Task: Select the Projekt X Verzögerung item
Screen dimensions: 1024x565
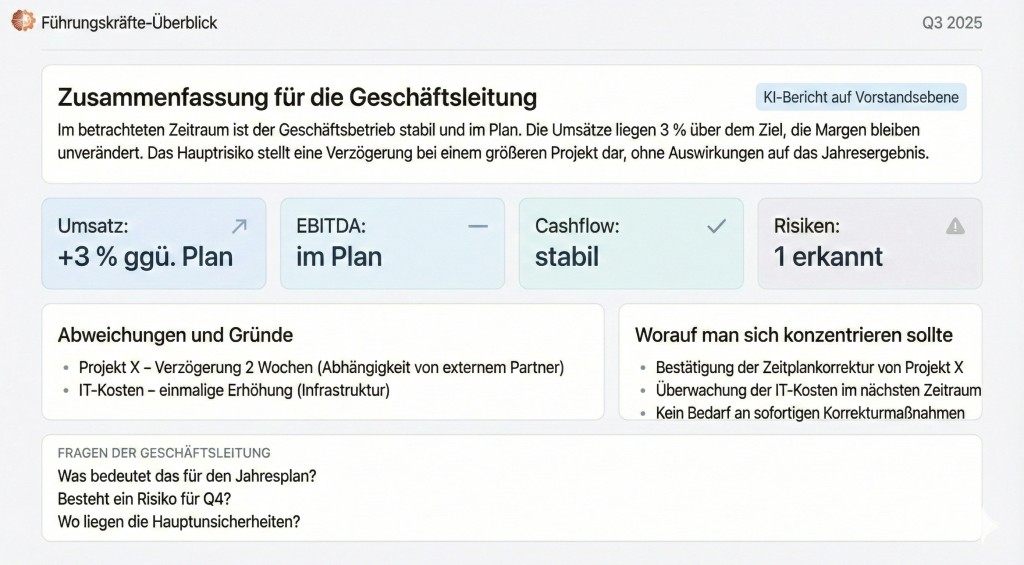Action: (x=321, y=367)
